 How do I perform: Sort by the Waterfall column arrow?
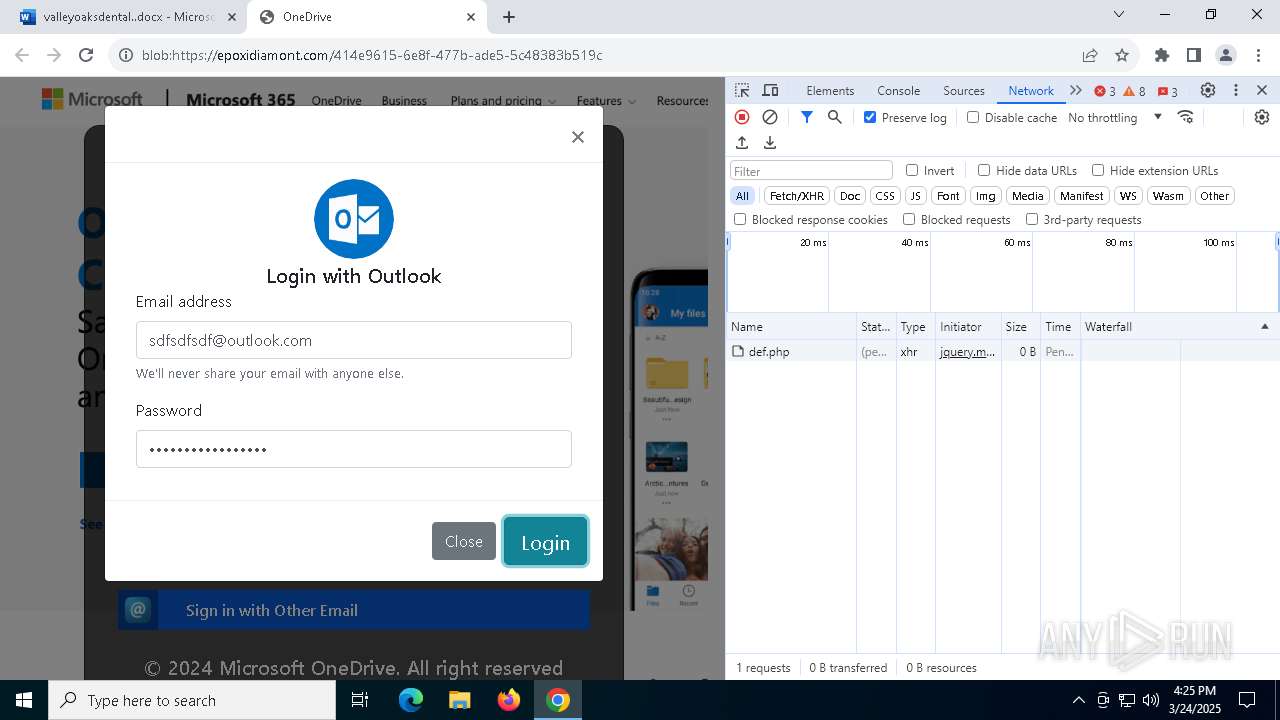1264,326
